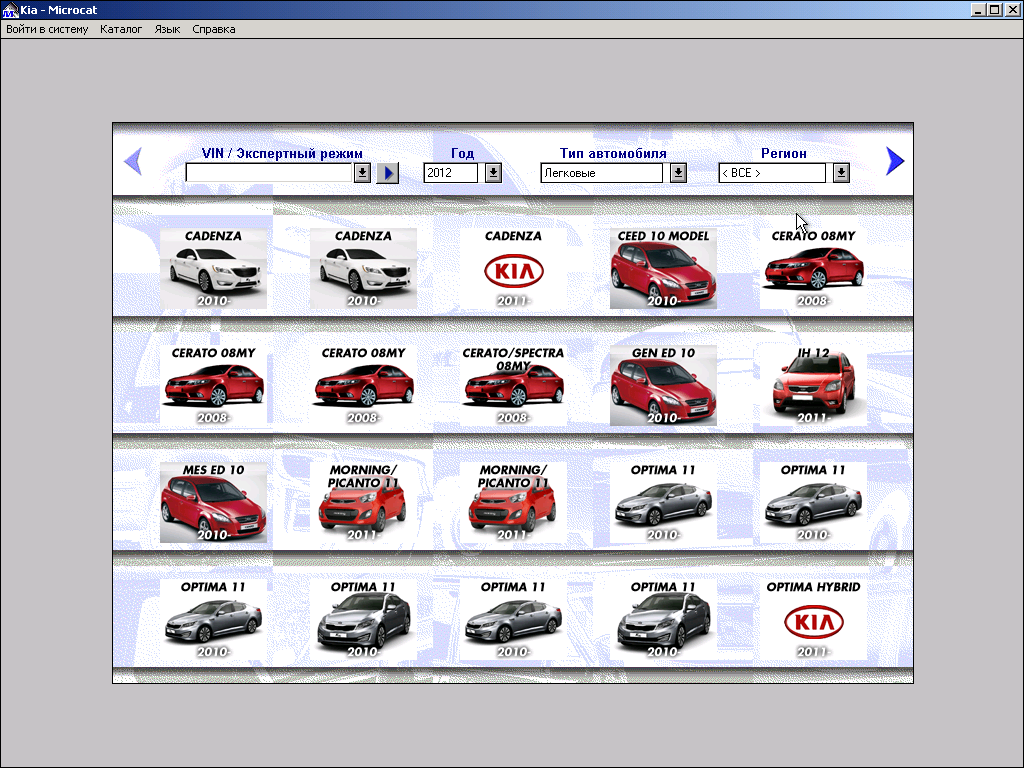Screen dimensions: 1024x768
Task: Open the Kia Microcat title bar icon
Action: pyautogui.click(x=10, y=9)
